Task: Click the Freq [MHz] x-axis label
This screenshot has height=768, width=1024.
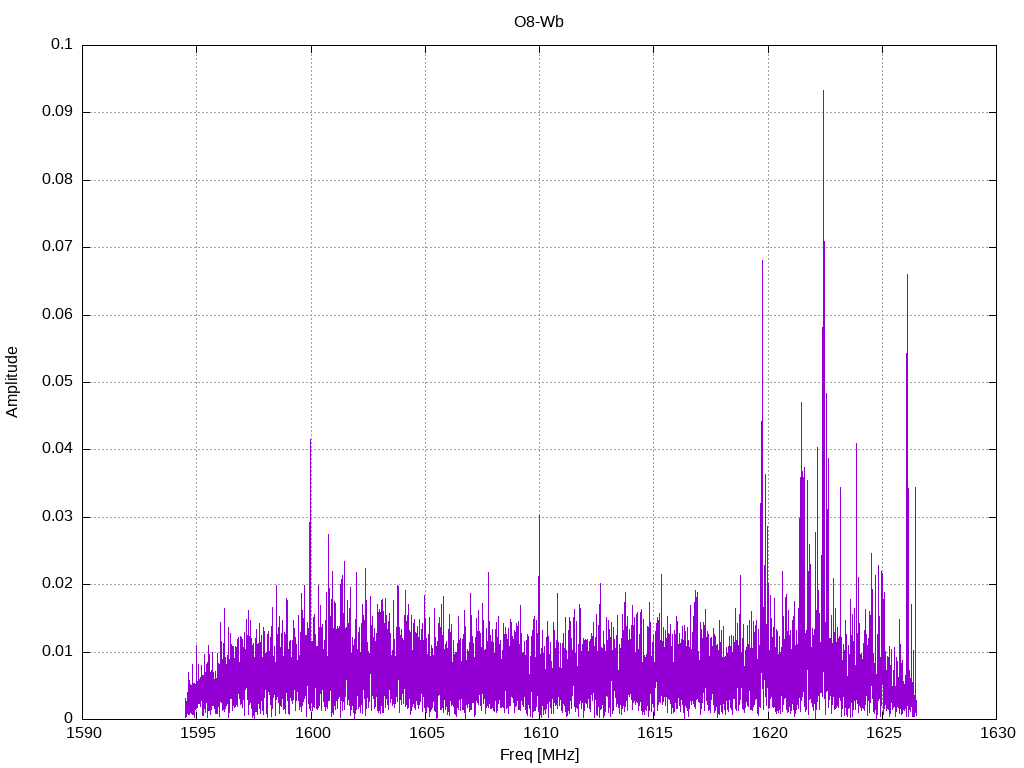Action: coord(539,755)
